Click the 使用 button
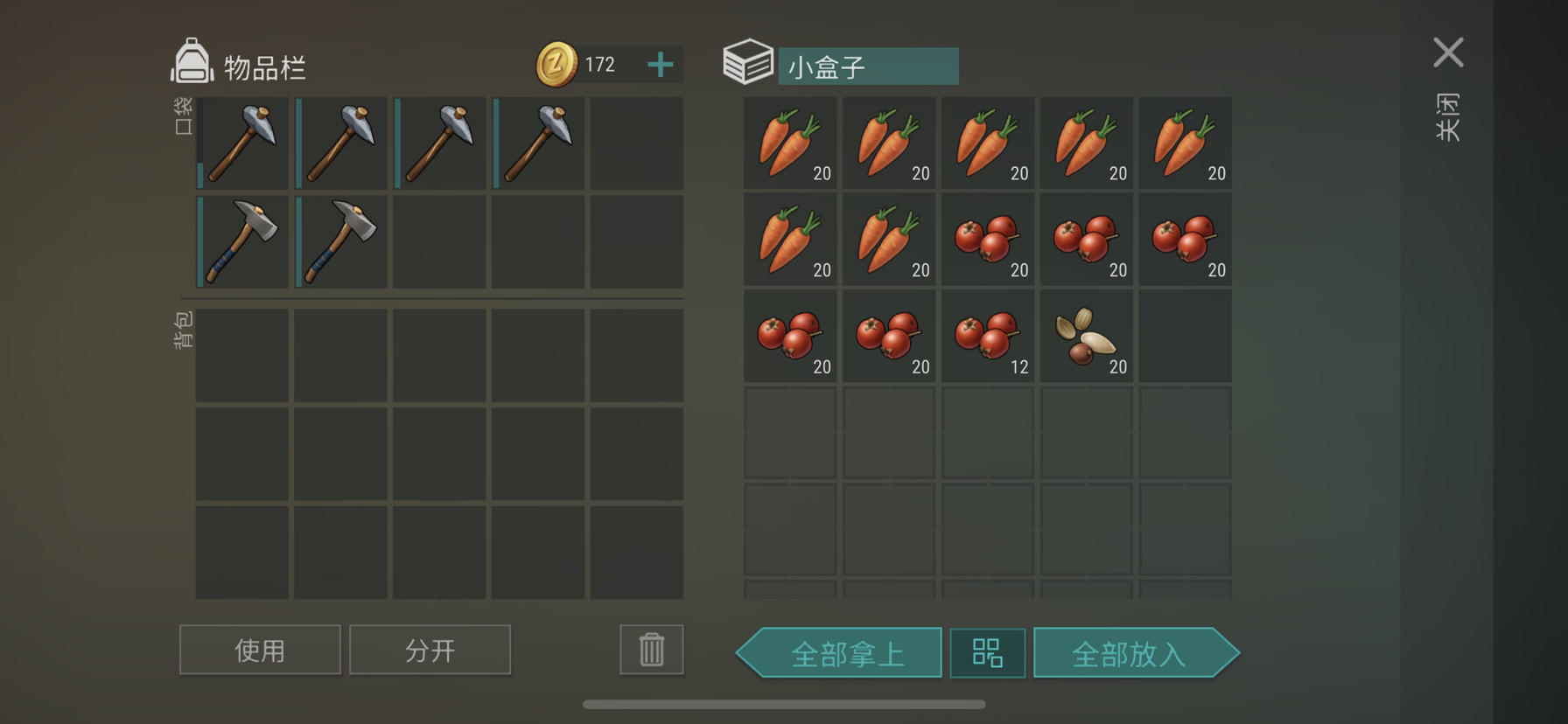Image resolution: width=1568 pixels, height=724 pixels. tap(260, 650)
